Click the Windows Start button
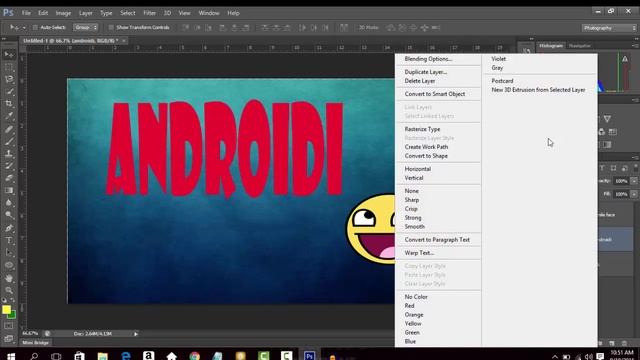The image size is (640, 360). pyautogui.click(x=11, y=356)
